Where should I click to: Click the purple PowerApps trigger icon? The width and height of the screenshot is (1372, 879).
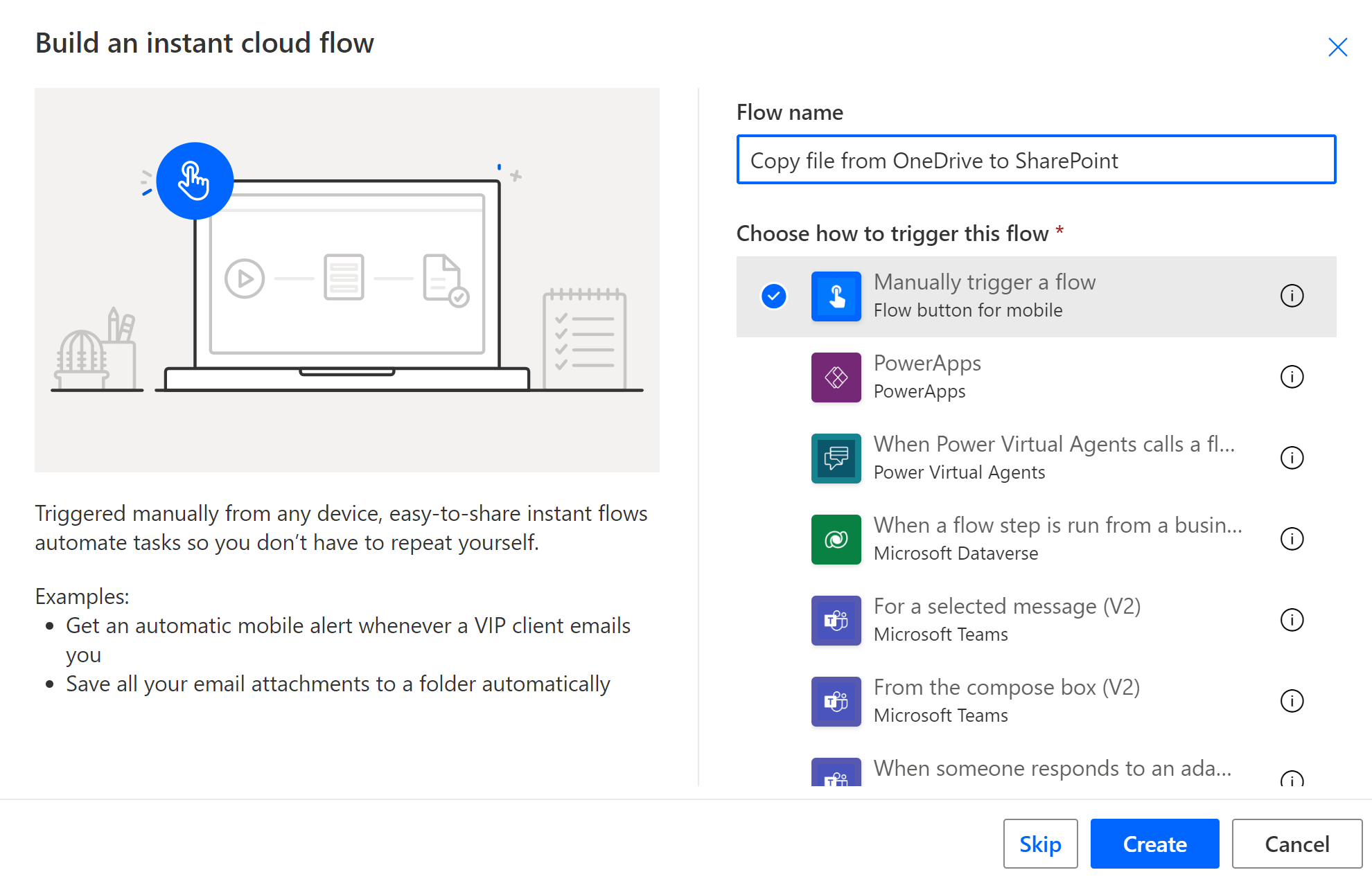836,378
